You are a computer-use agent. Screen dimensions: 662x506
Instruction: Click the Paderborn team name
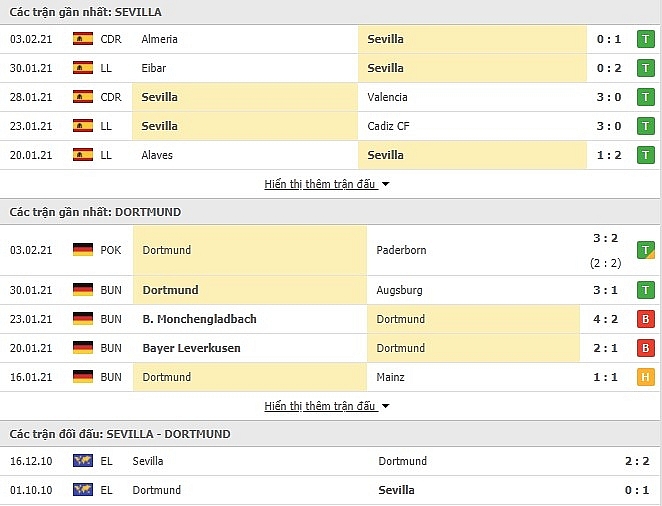pos(402,250)
